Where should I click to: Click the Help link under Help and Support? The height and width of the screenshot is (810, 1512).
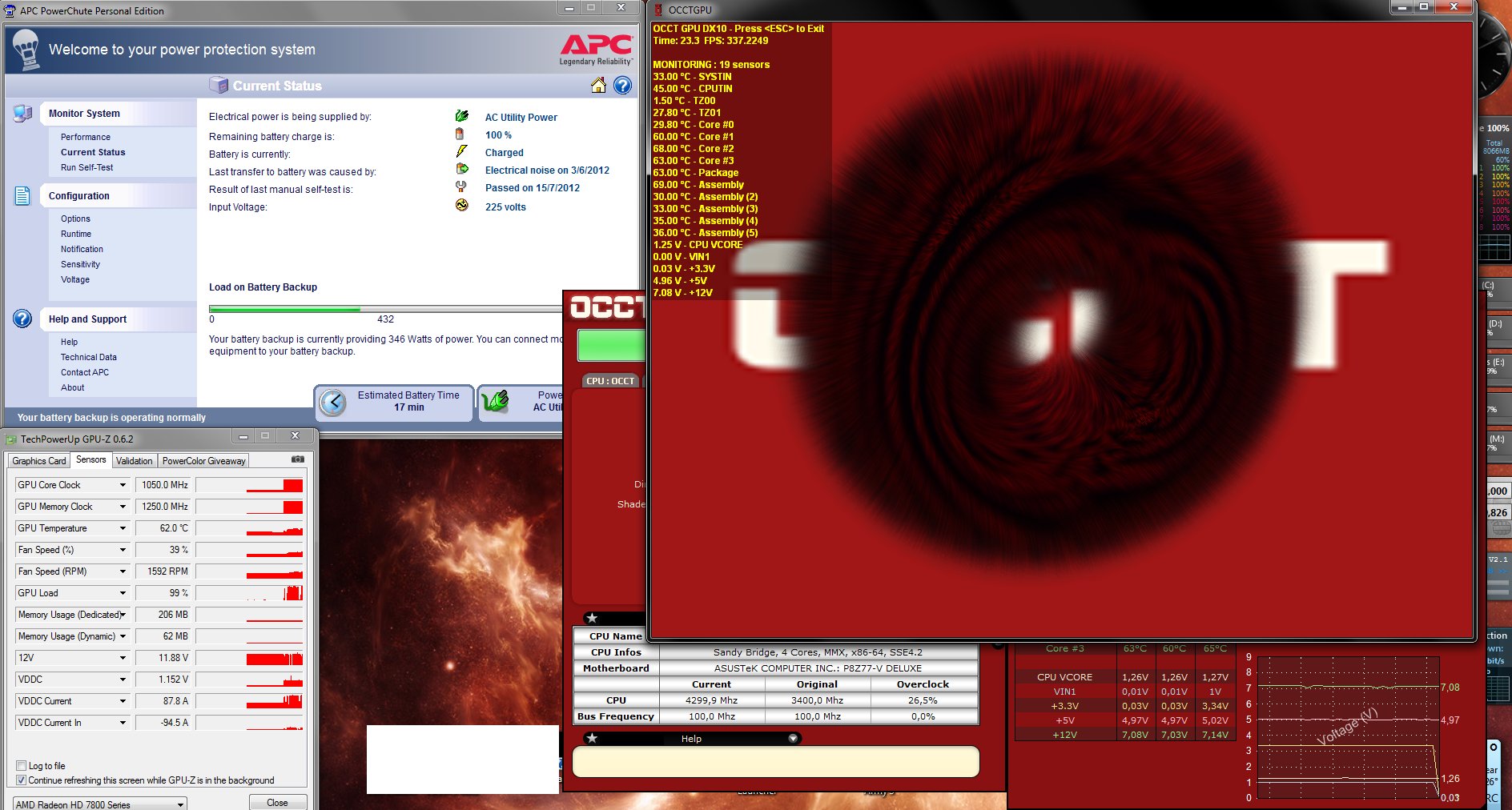69,342
